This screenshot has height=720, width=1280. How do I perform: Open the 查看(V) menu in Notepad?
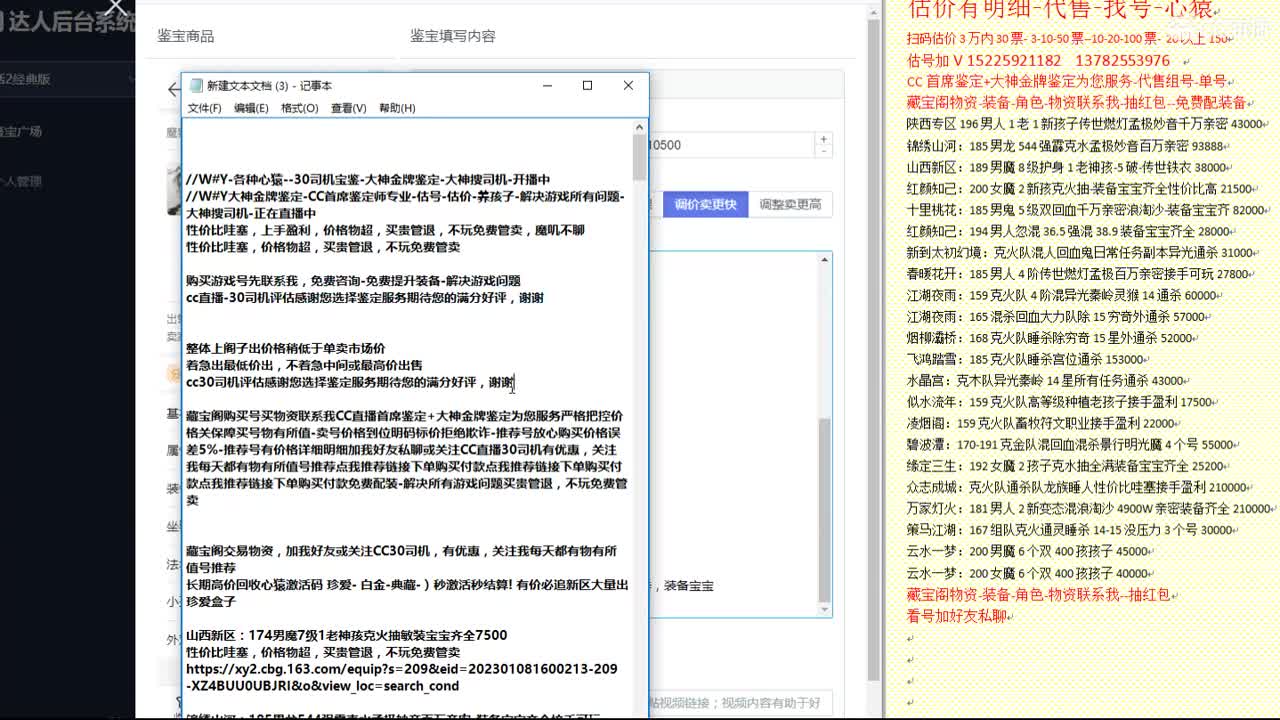pos(348,108)
